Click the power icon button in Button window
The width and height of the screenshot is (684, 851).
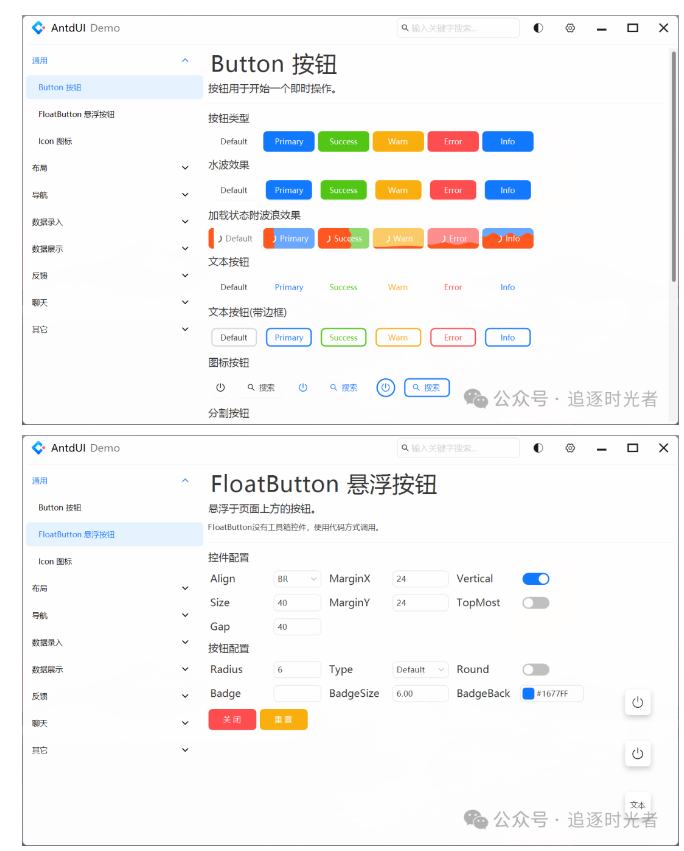tap(220, 388)
